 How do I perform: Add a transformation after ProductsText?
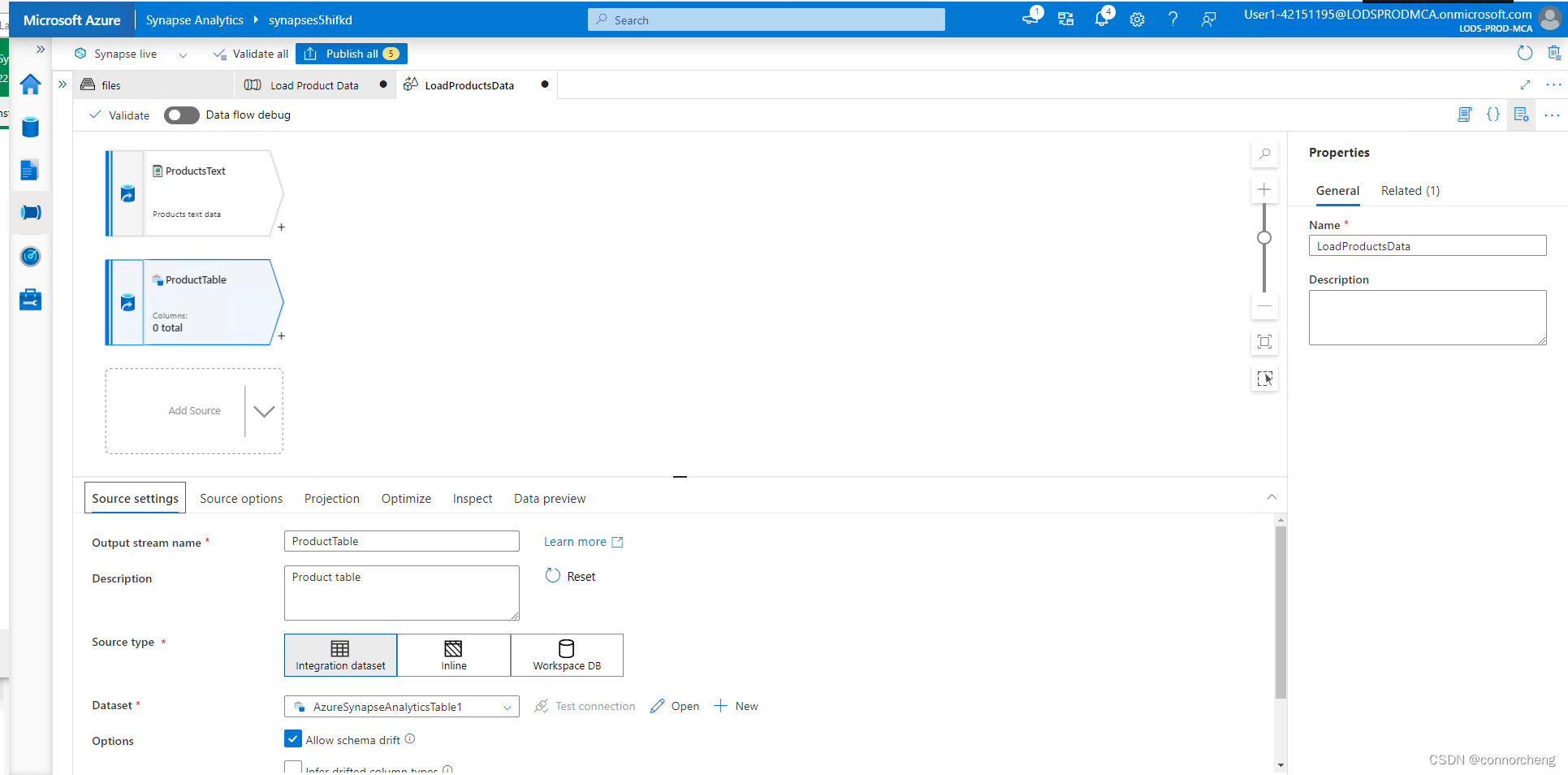coord(281,227)
